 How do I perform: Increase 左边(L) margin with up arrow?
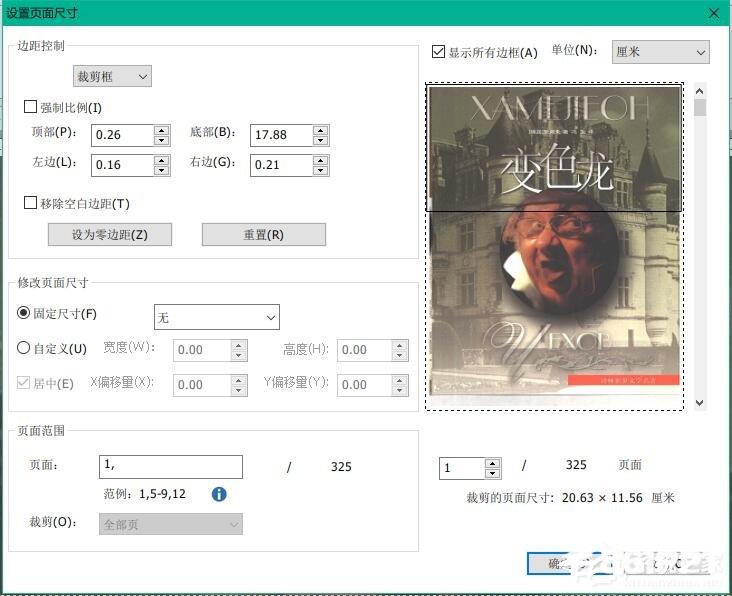click(x=162, y=160)
